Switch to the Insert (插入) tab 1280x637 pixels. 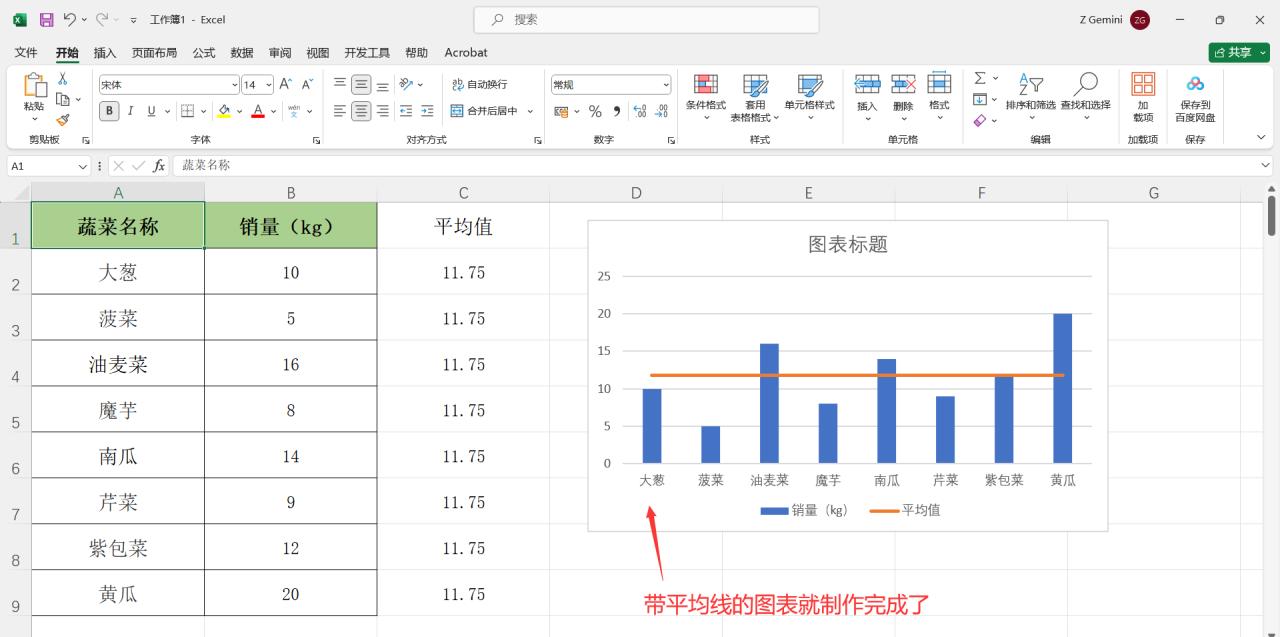105,52
